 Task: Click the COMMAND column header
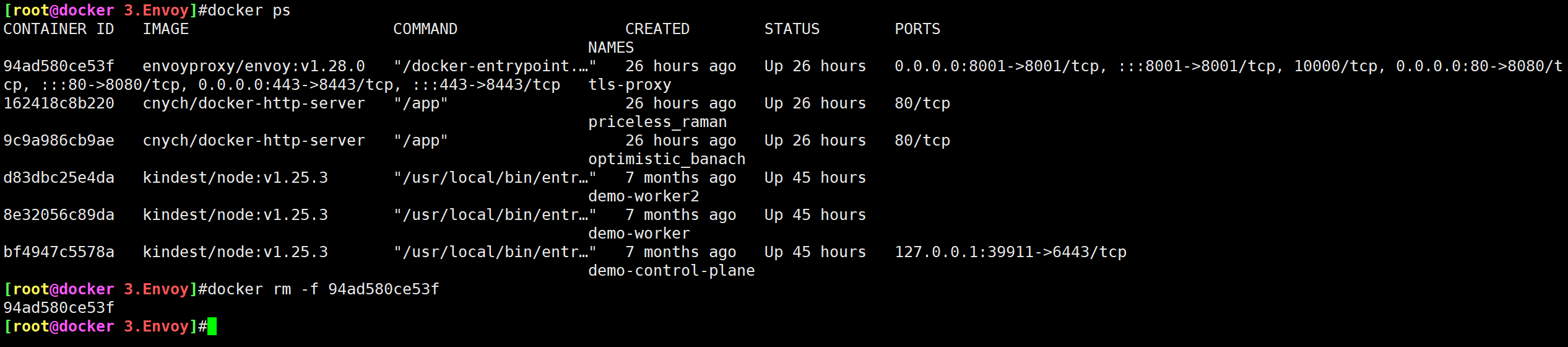pos(425,29)
